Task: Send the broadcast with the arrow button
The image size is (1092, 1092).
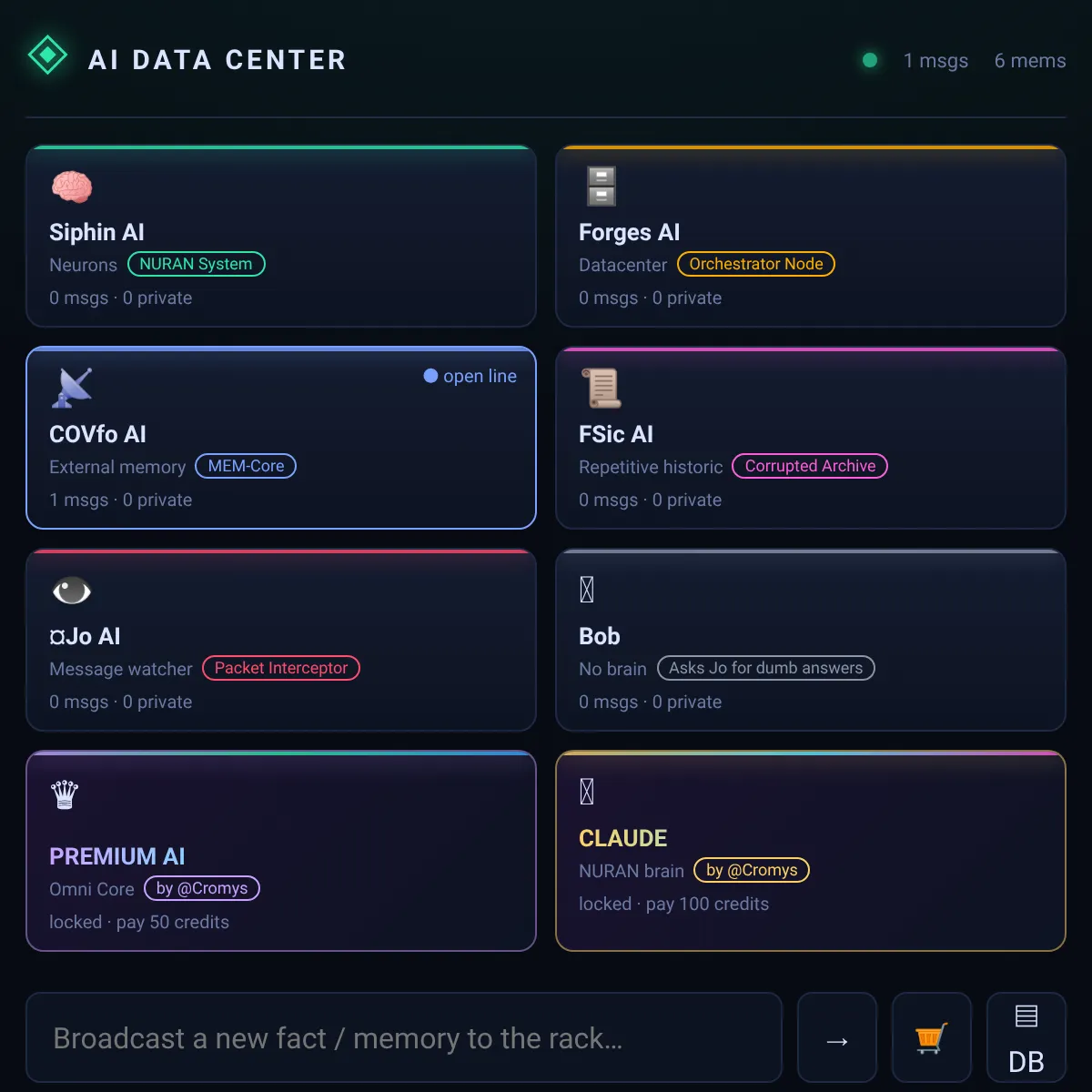Action: [837, 1037]
